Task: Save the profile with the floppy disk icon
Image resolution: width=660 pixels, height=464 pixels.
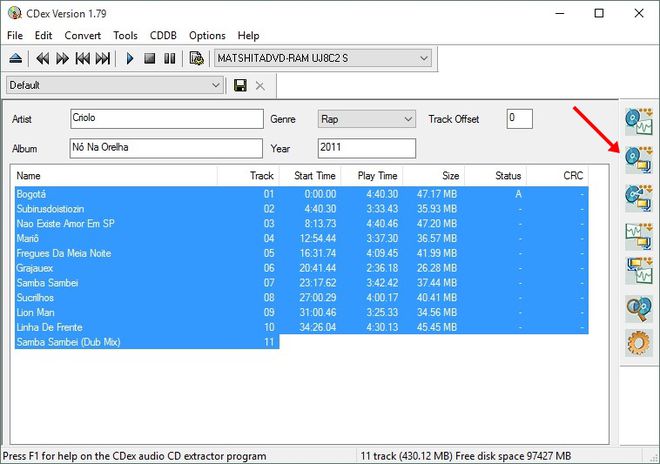Action: coord(240,85)
